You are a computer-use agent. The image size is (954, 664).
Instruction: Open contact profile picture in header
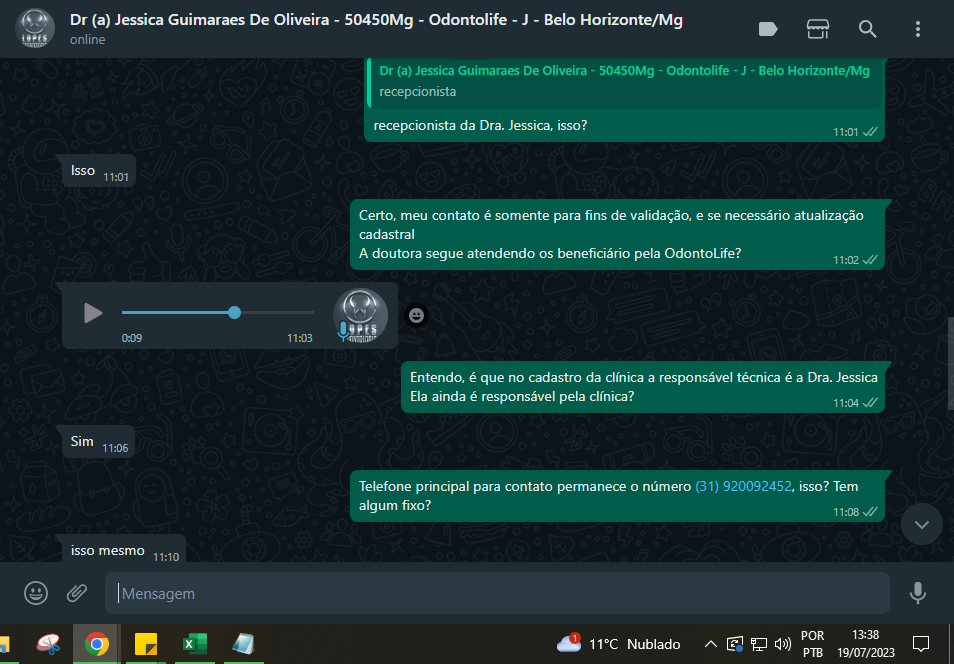(x=35, y=29)
